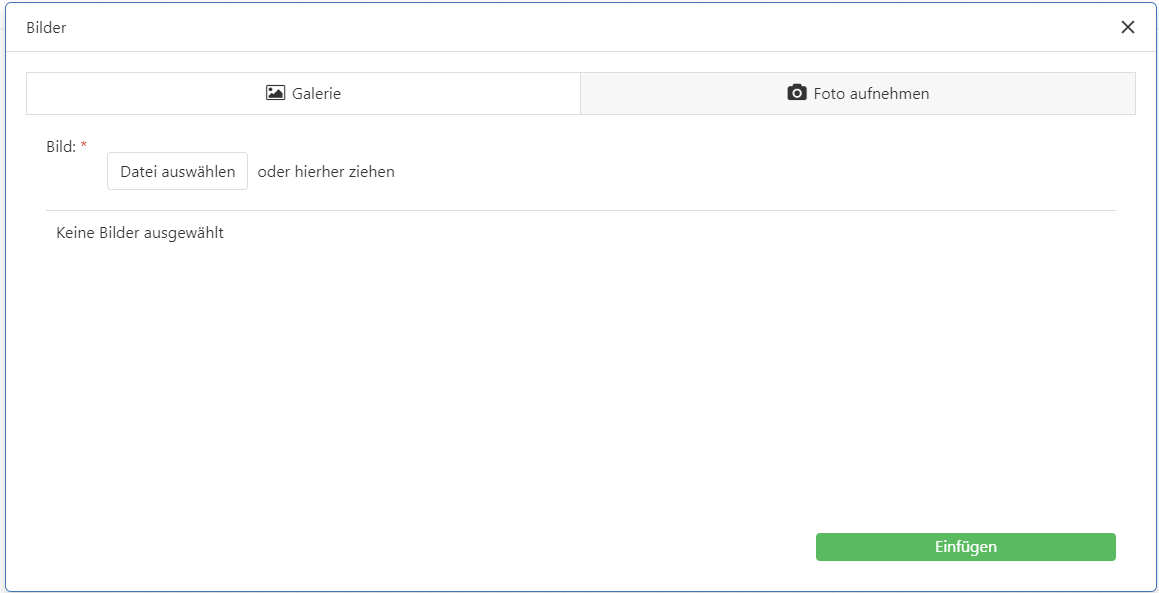This screenshot has width=1159, height=593.
Task: Open the Foto aufnehmen tab
Action: pyautogui.click(x=857, y=93)
